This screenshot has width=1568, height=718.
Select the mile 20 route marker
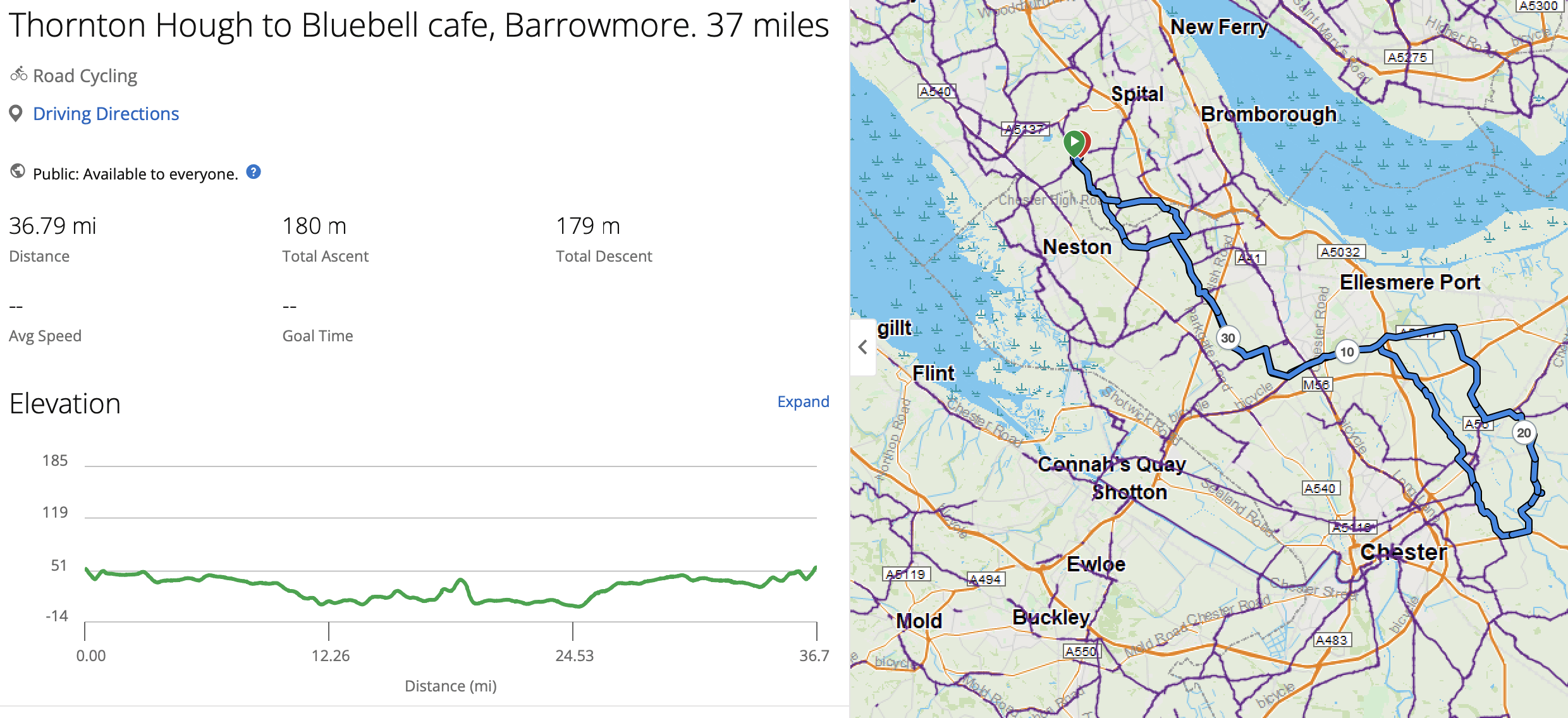(1524, 433)
